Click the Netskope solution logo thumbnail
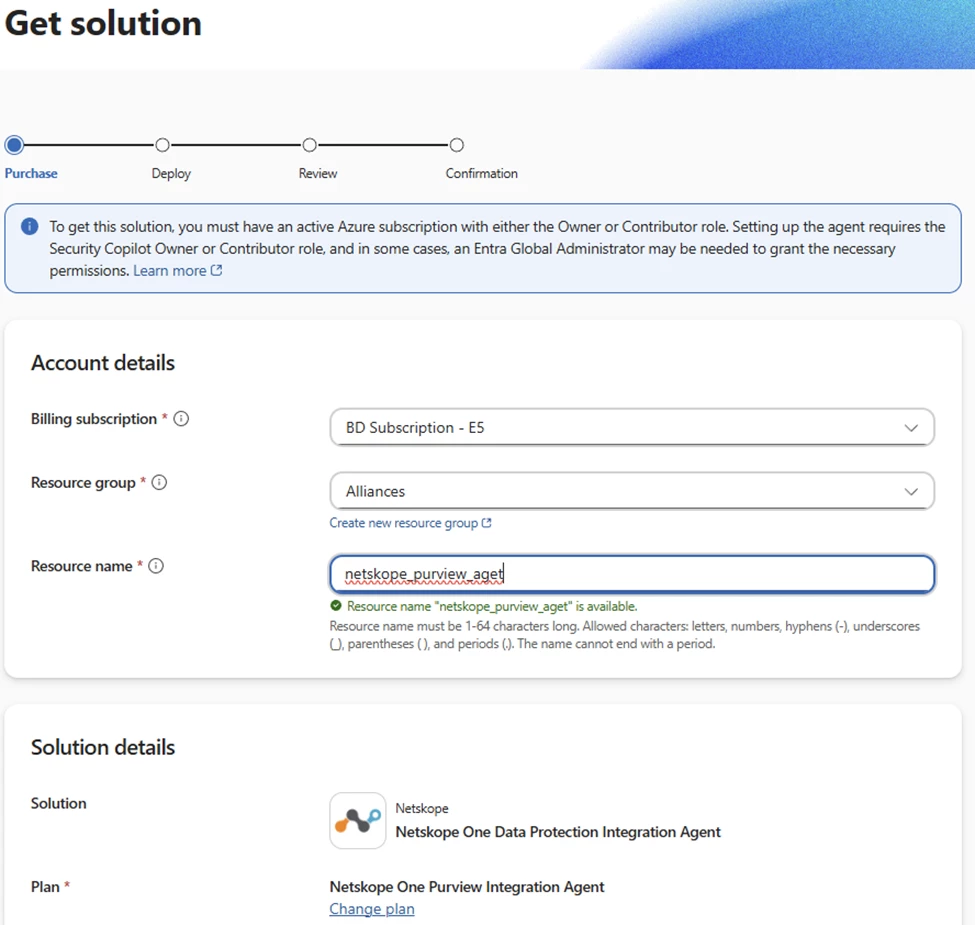 (x=358, y=821)
